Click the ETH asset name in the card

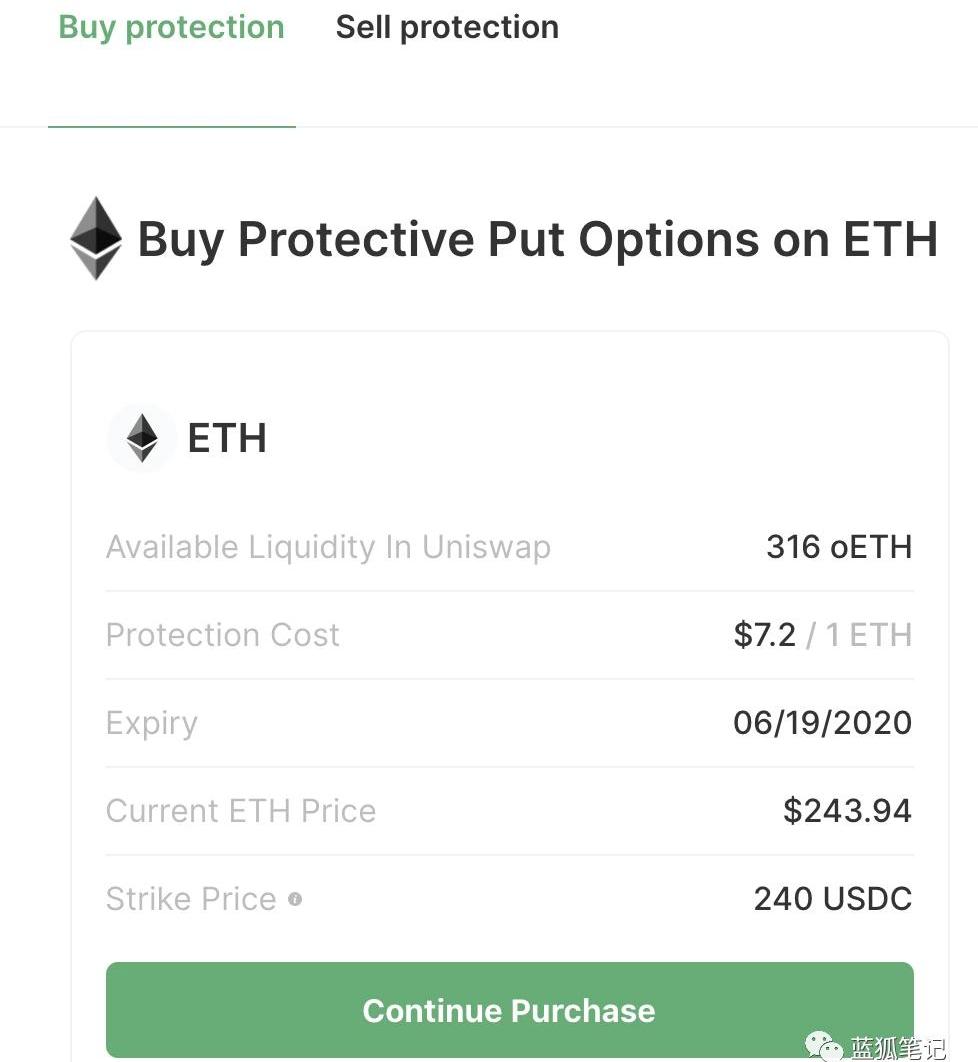227,438
